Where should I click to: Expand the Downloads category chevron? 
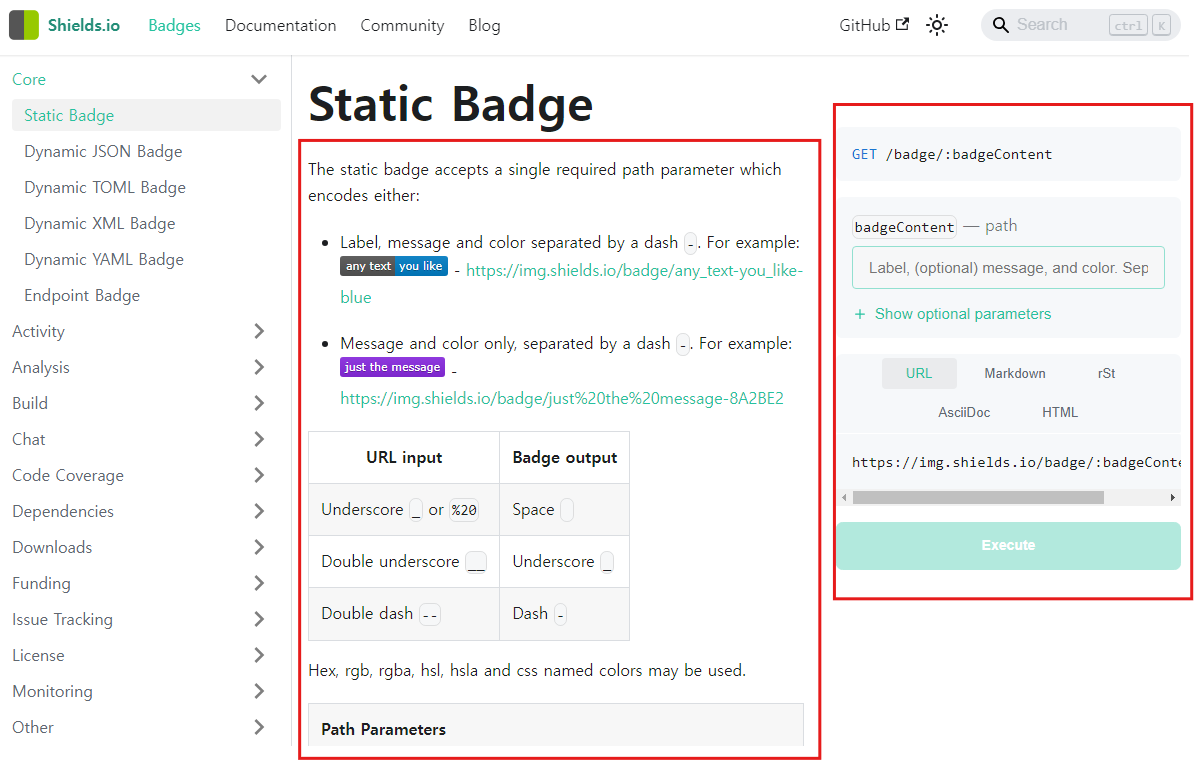(x=259, y=547)
